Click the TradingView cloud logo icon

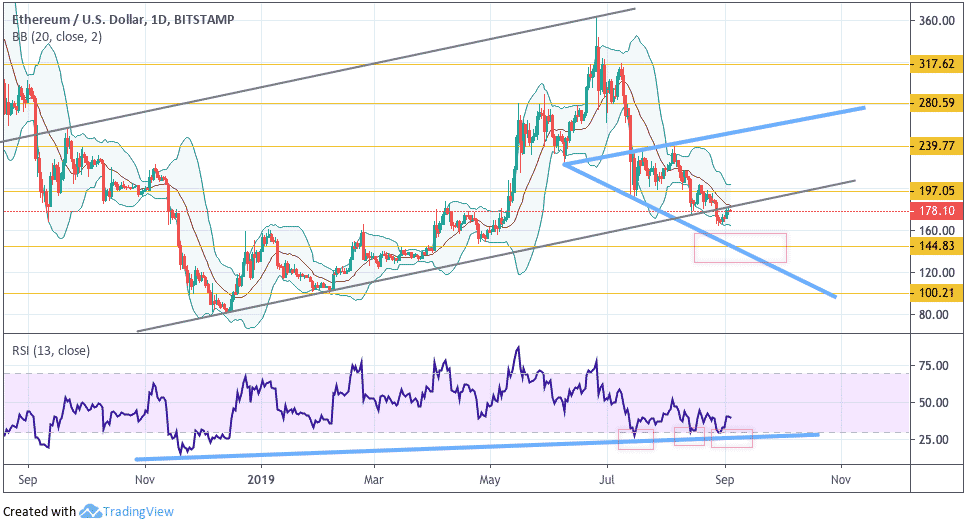pyautogui.click(x=90, y=511)
